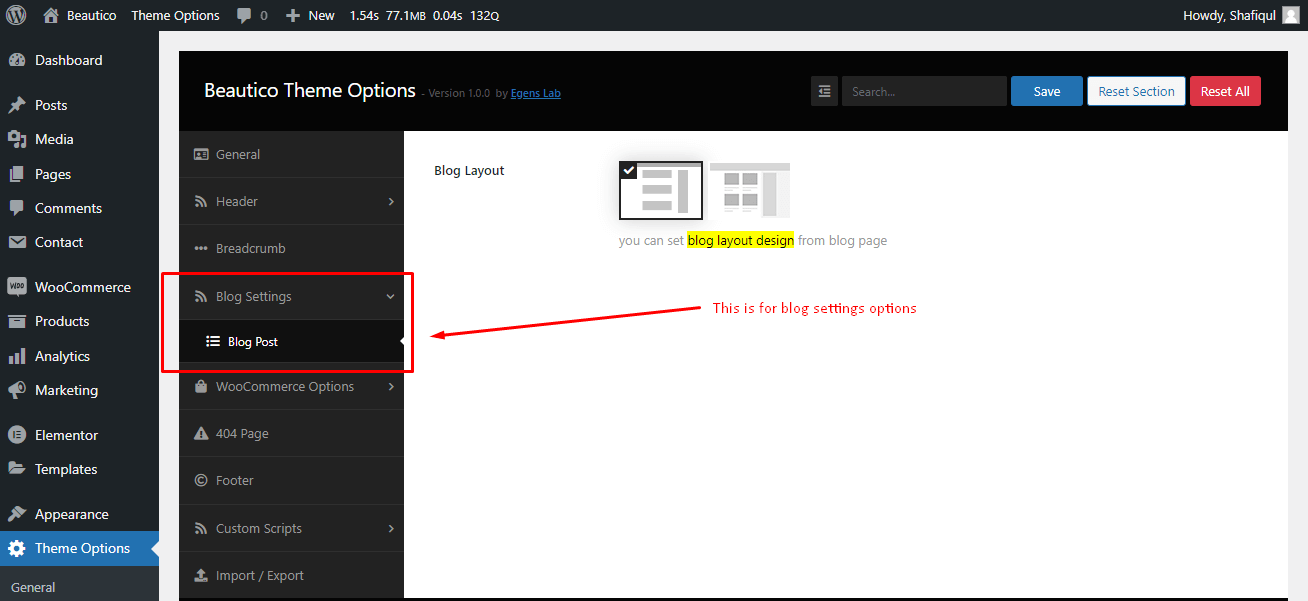Open the Blog Post sub-section

click(x=291, y=341)
